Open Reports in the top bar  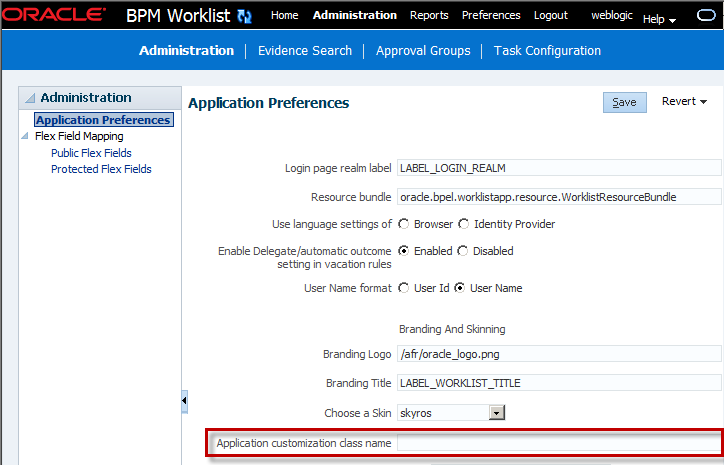[429, 15]
